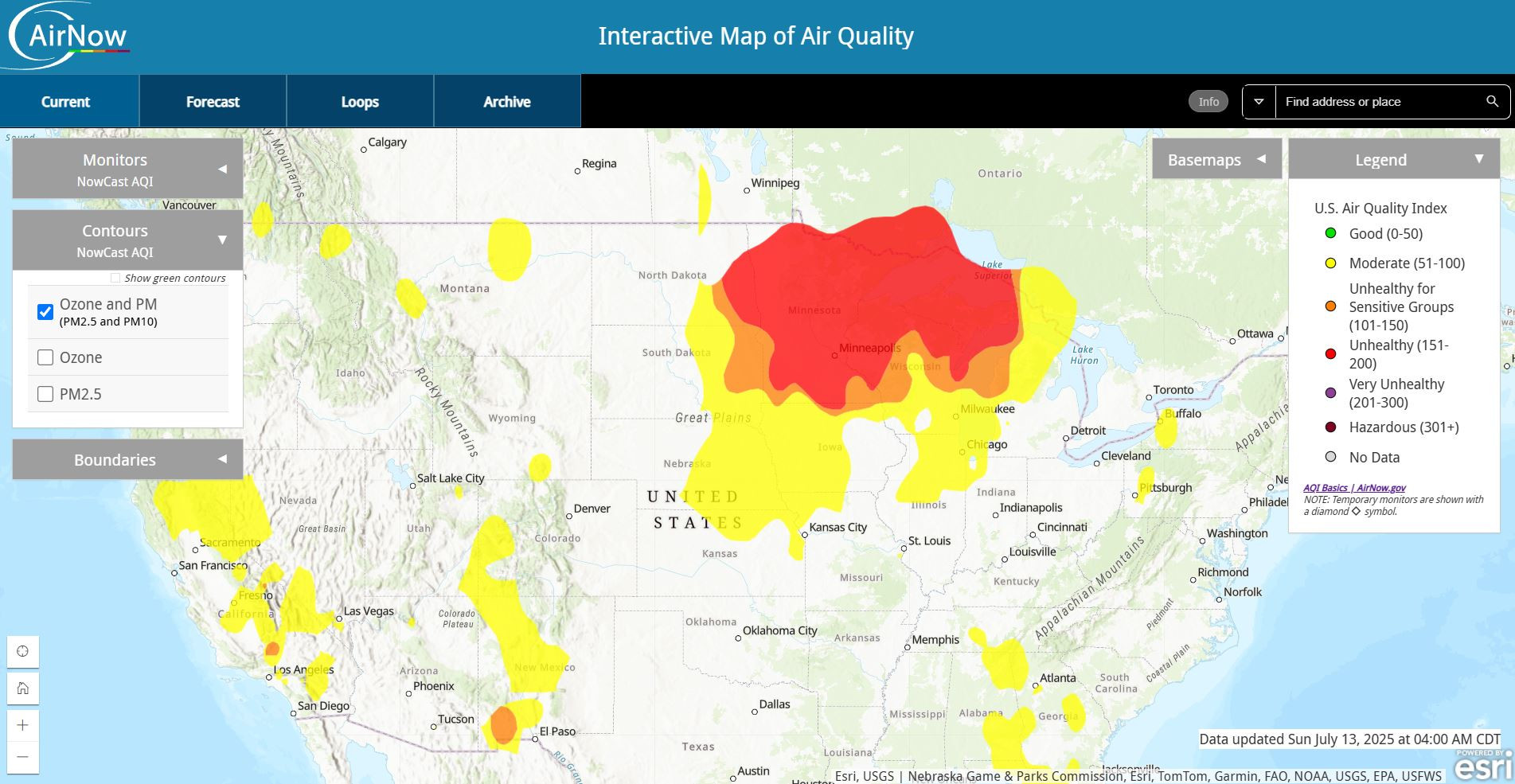
Task: Expand the Basemaps panel
Action: 1216,159
